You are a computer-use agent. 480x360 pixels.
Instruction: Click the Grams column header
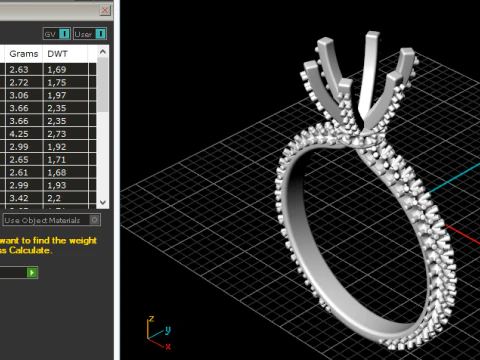24,54
